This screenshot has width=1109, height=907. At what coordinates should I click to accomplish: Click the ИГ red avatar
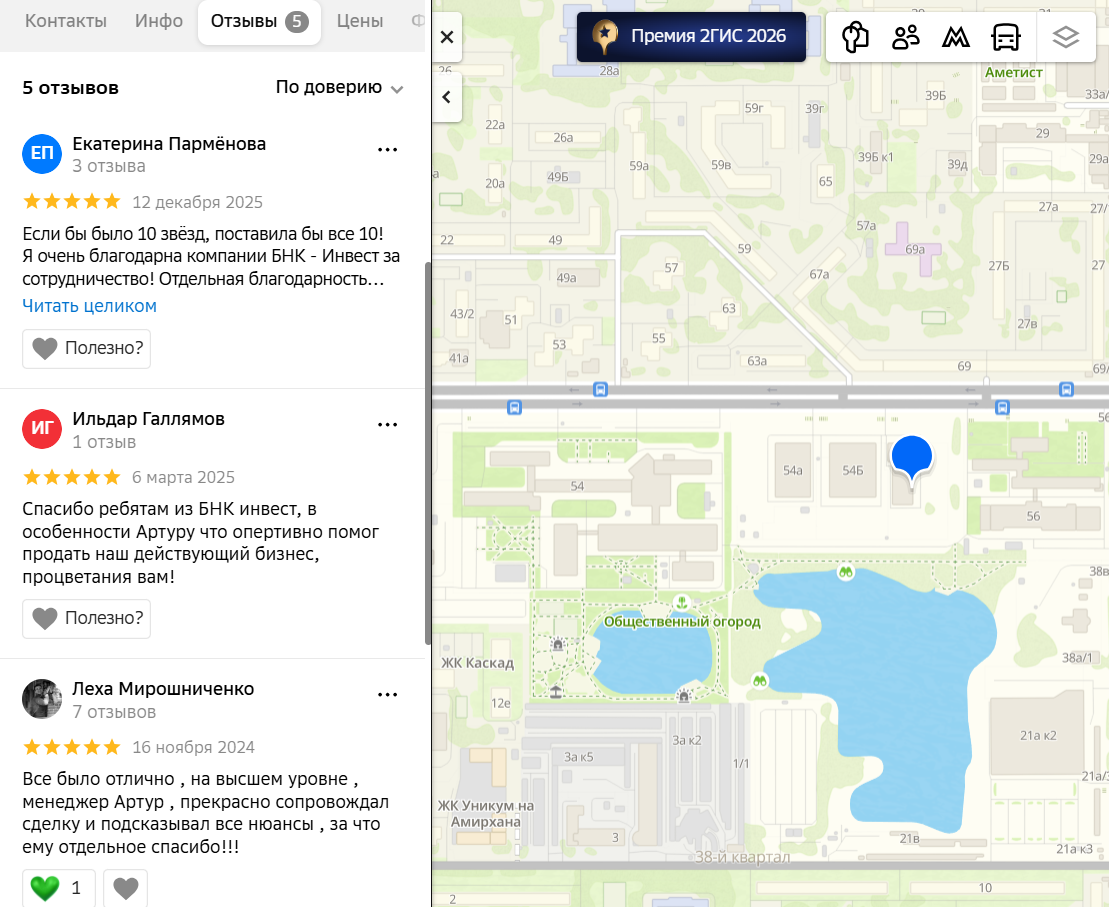point(42,429)
